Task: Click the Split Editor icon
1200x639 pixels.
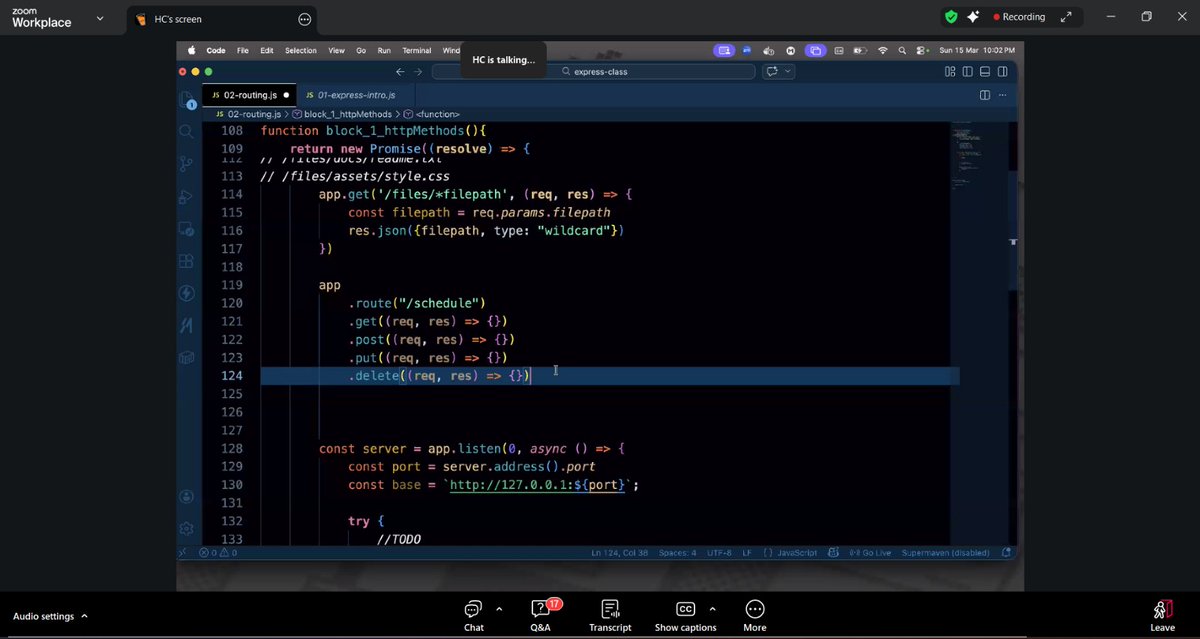Action: coord(985,95)
